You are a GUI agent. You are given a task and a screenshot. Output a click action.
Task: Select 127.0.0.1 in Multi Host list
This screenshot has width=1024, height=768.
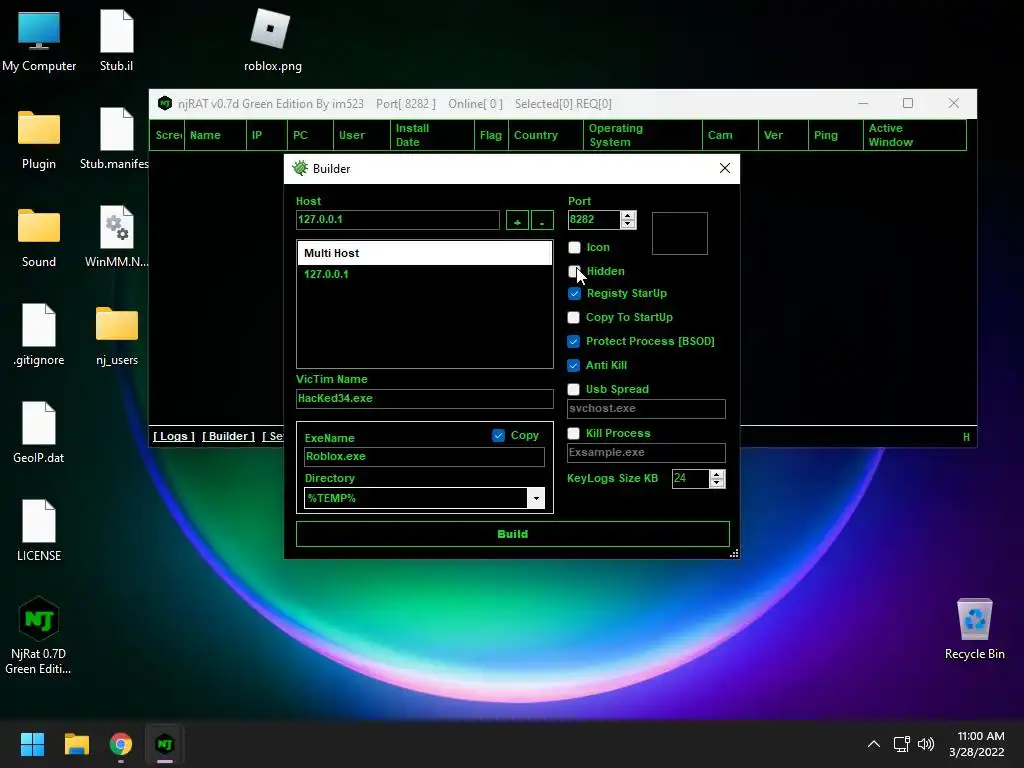pos(326,274)
